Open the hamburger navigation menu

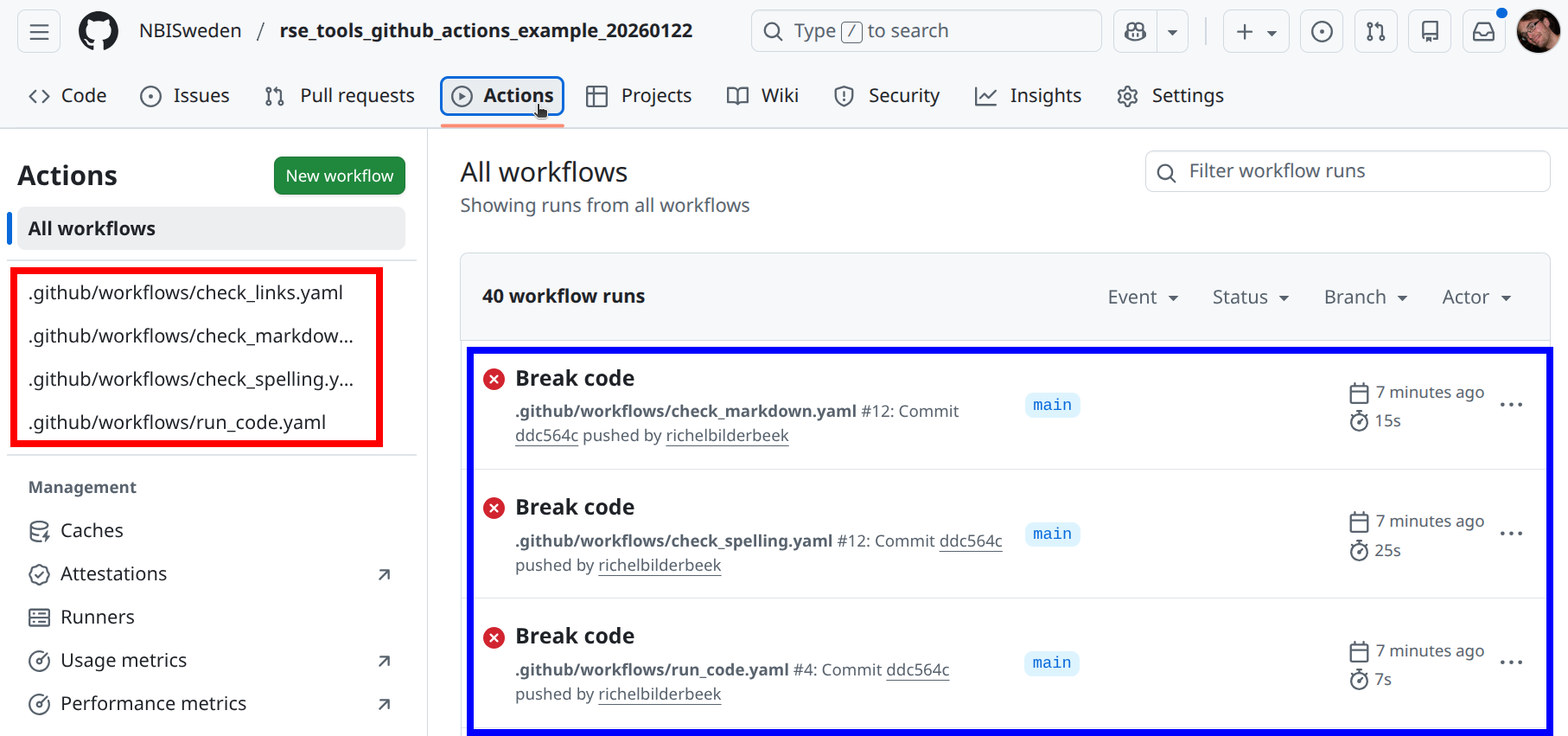click(x=39, y=32)
